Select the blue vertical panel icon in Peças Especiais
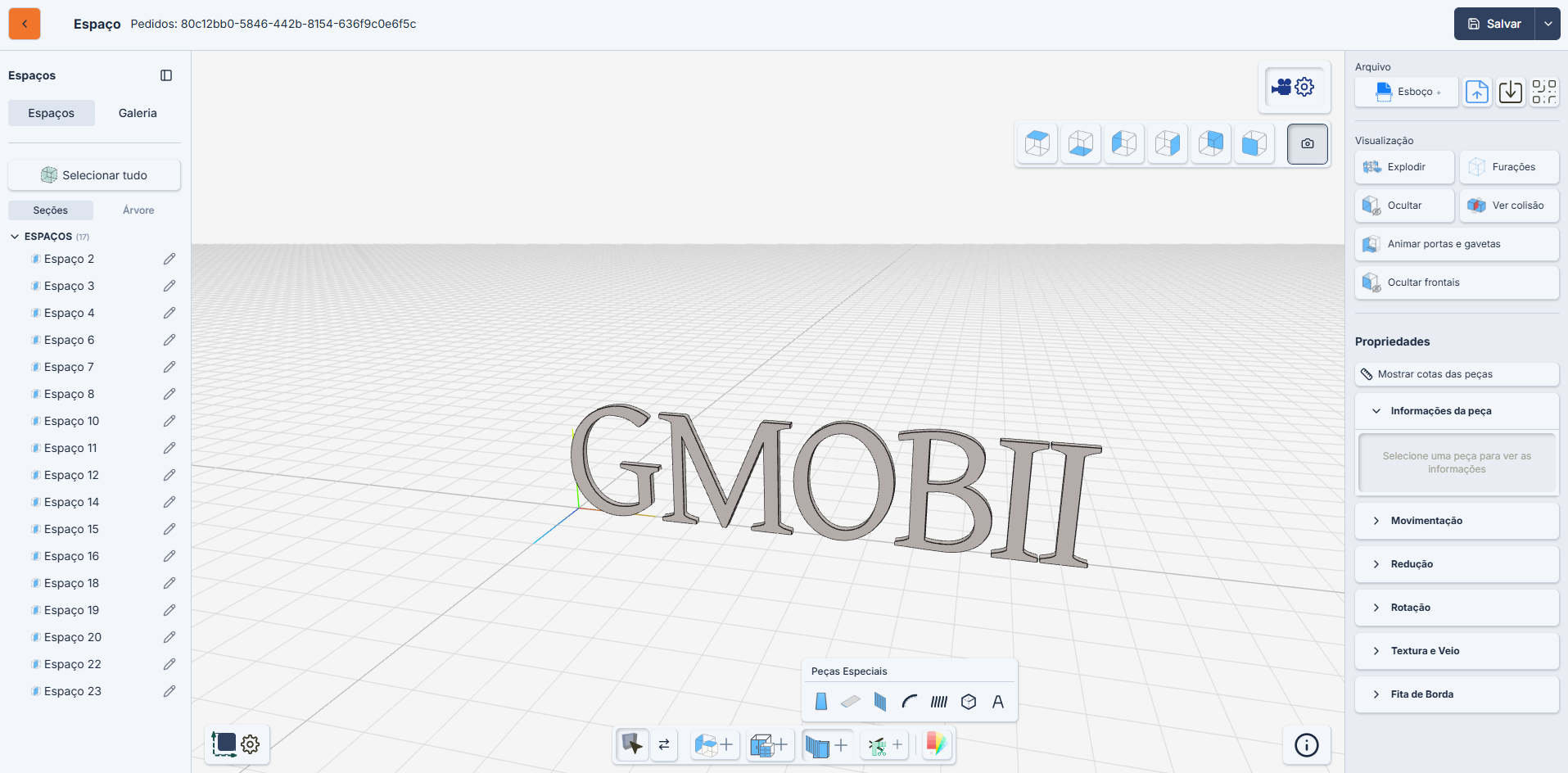The width and height of the screenshot is (1568, 773). (x=880, y=702)
